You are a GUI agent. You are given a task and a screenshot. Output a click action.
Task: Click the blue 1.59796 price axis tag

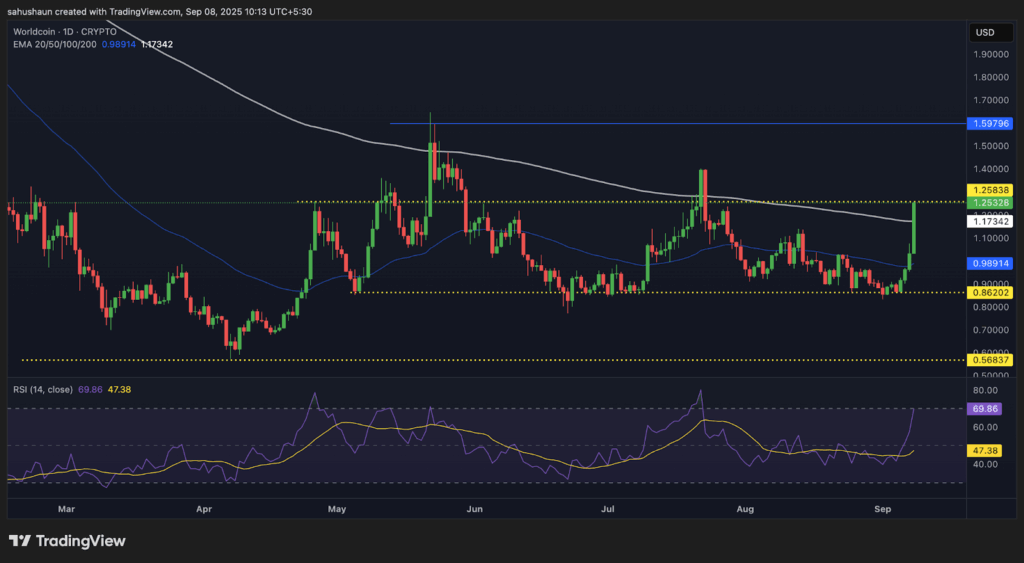click(990, 123)
